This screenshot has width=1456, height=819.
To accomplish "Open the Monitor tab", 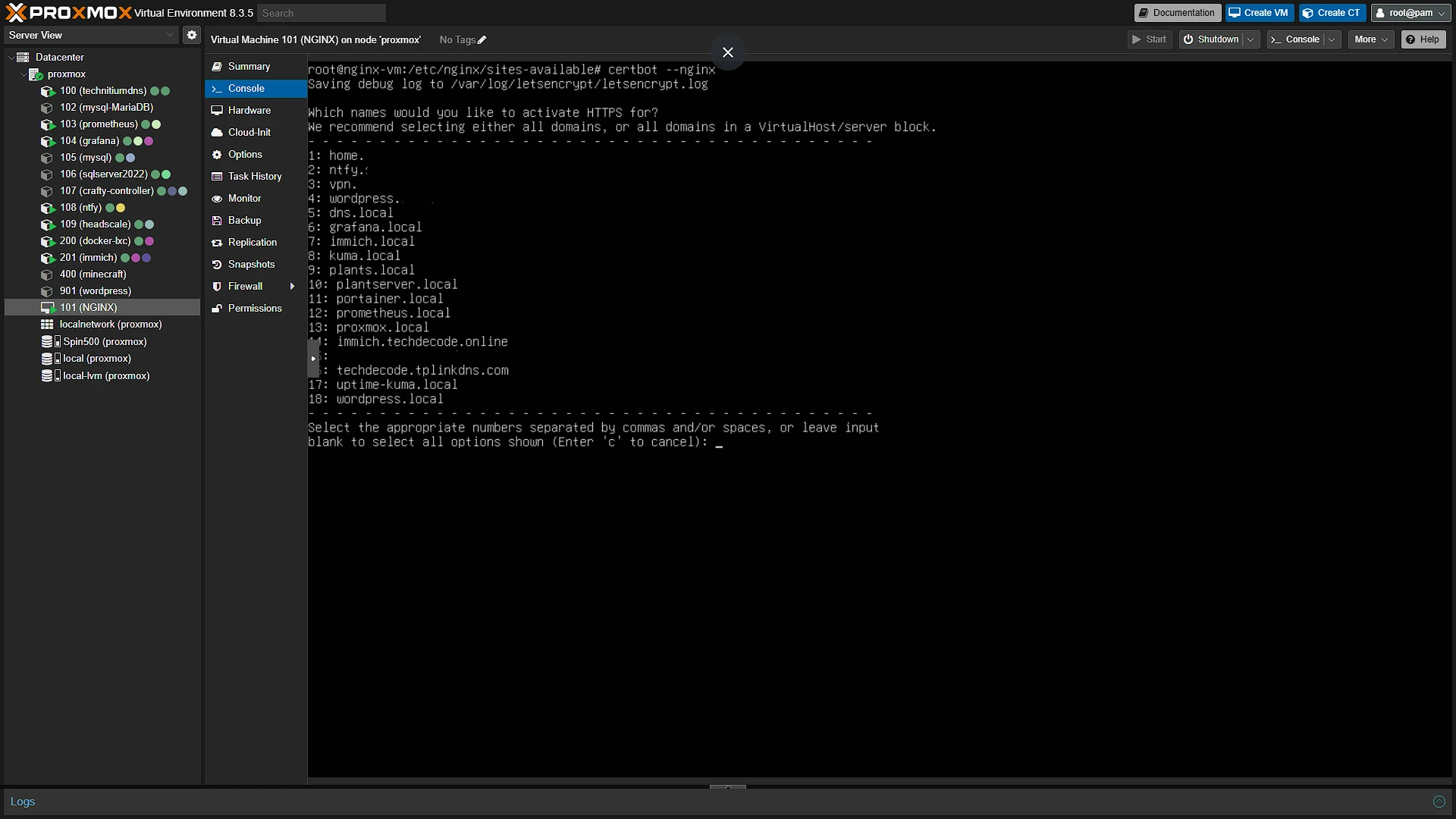I will pyautogui.click(x=256, y=199).
